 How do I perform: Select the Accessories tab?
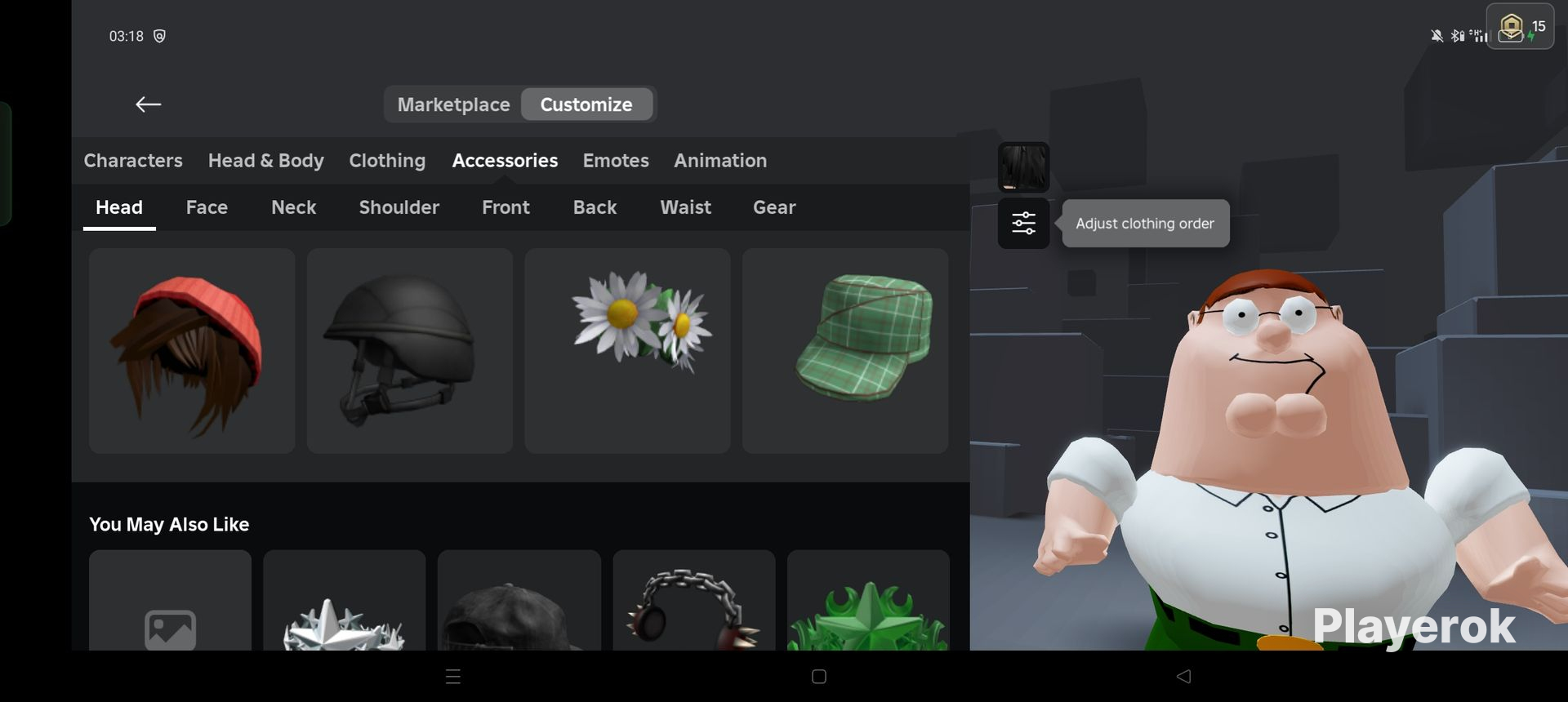(x=505, y=160)
